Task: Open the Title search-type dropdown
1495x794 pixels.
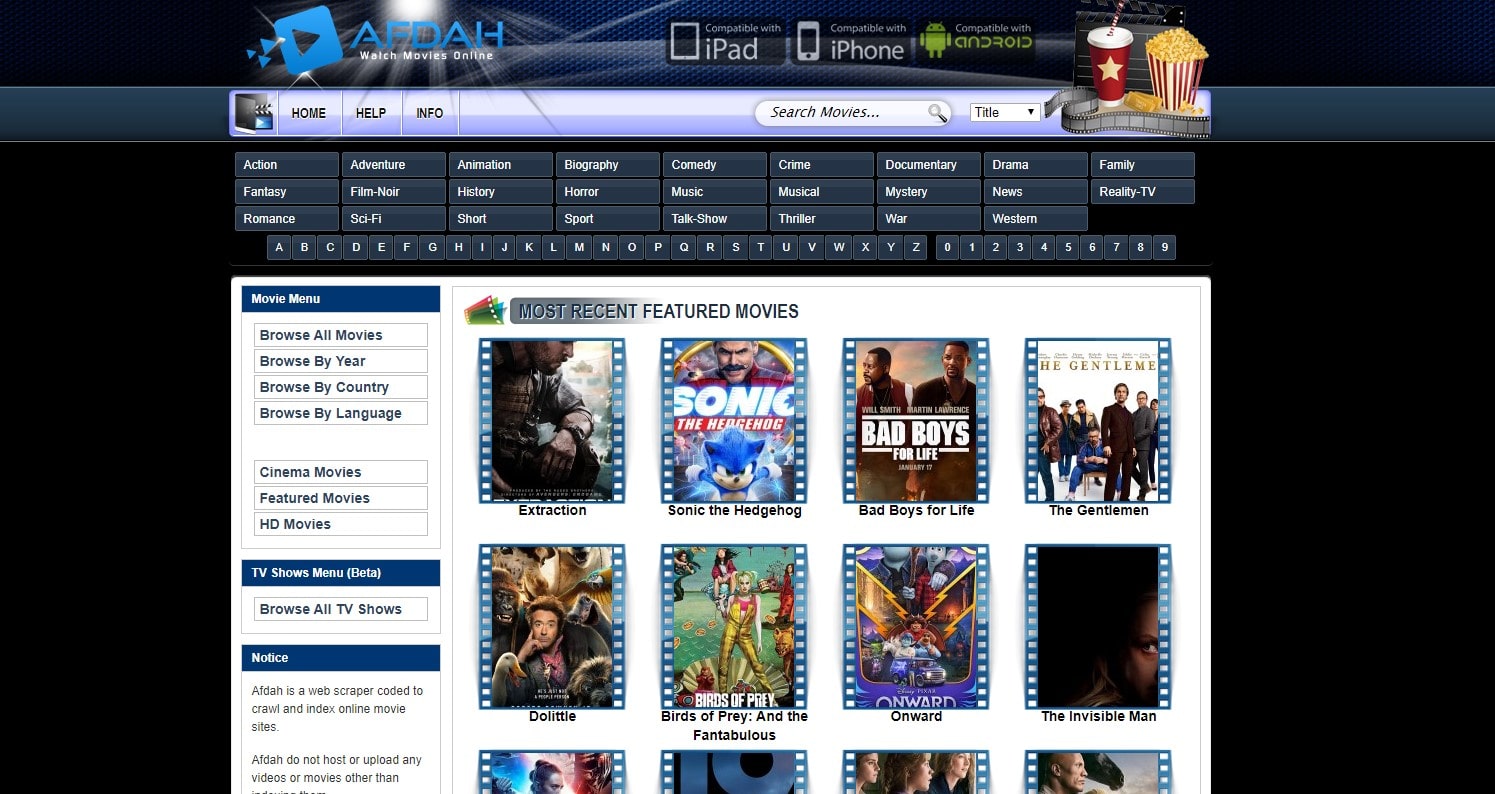Action: click(1005, 112)
